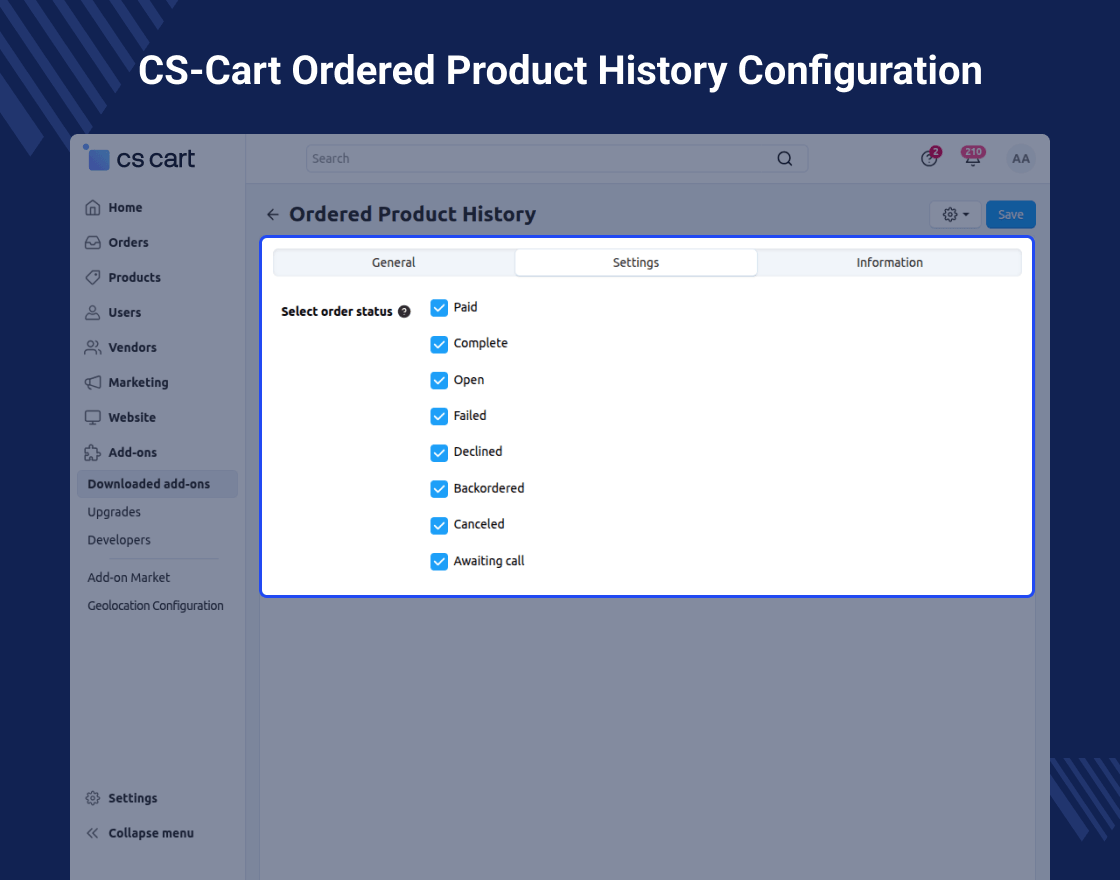Open the help center icon with badge
This screenshot has height=880, width=1120.
930,157
